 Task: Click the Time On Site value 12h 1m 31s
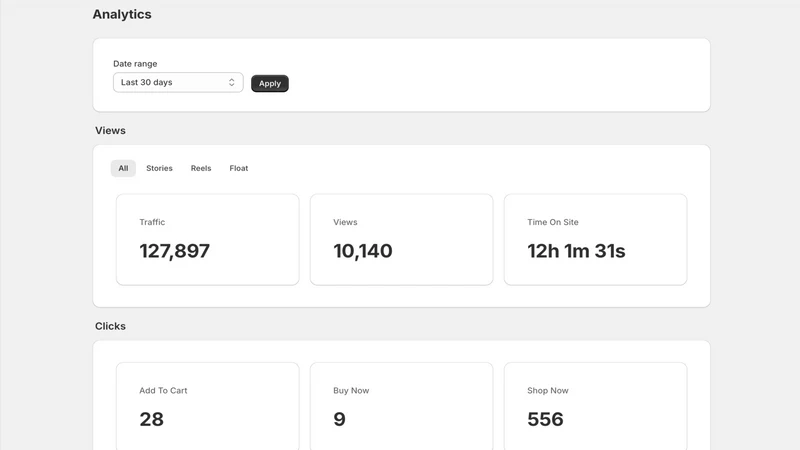click(576, 251)
